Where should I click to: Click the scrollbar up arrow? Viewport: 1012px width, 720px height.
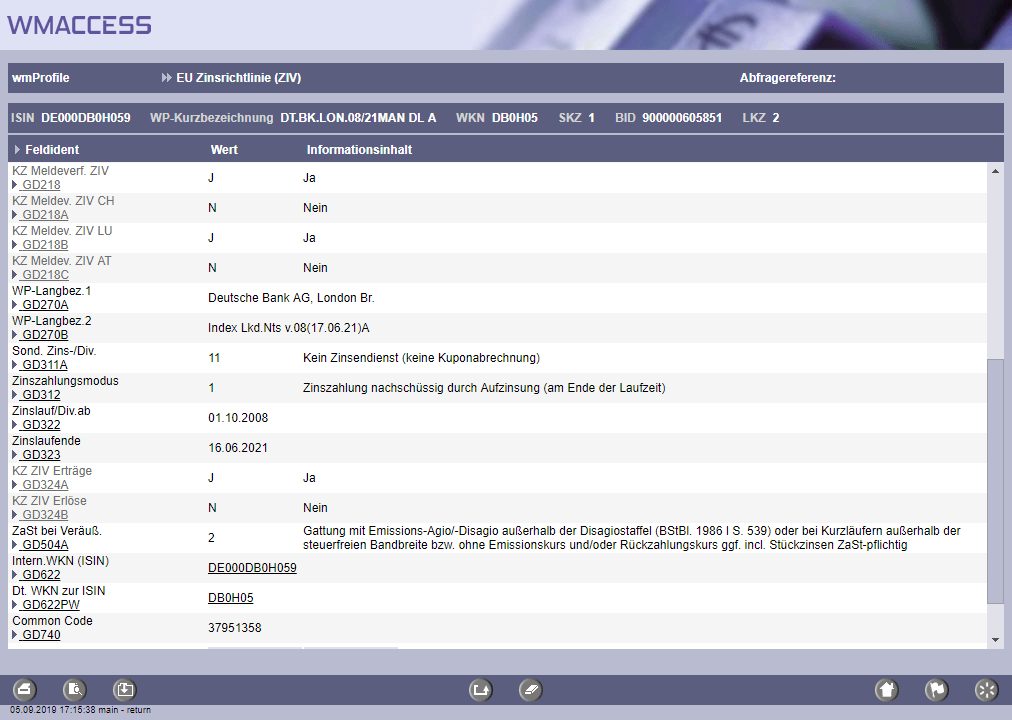coord(995,171)
